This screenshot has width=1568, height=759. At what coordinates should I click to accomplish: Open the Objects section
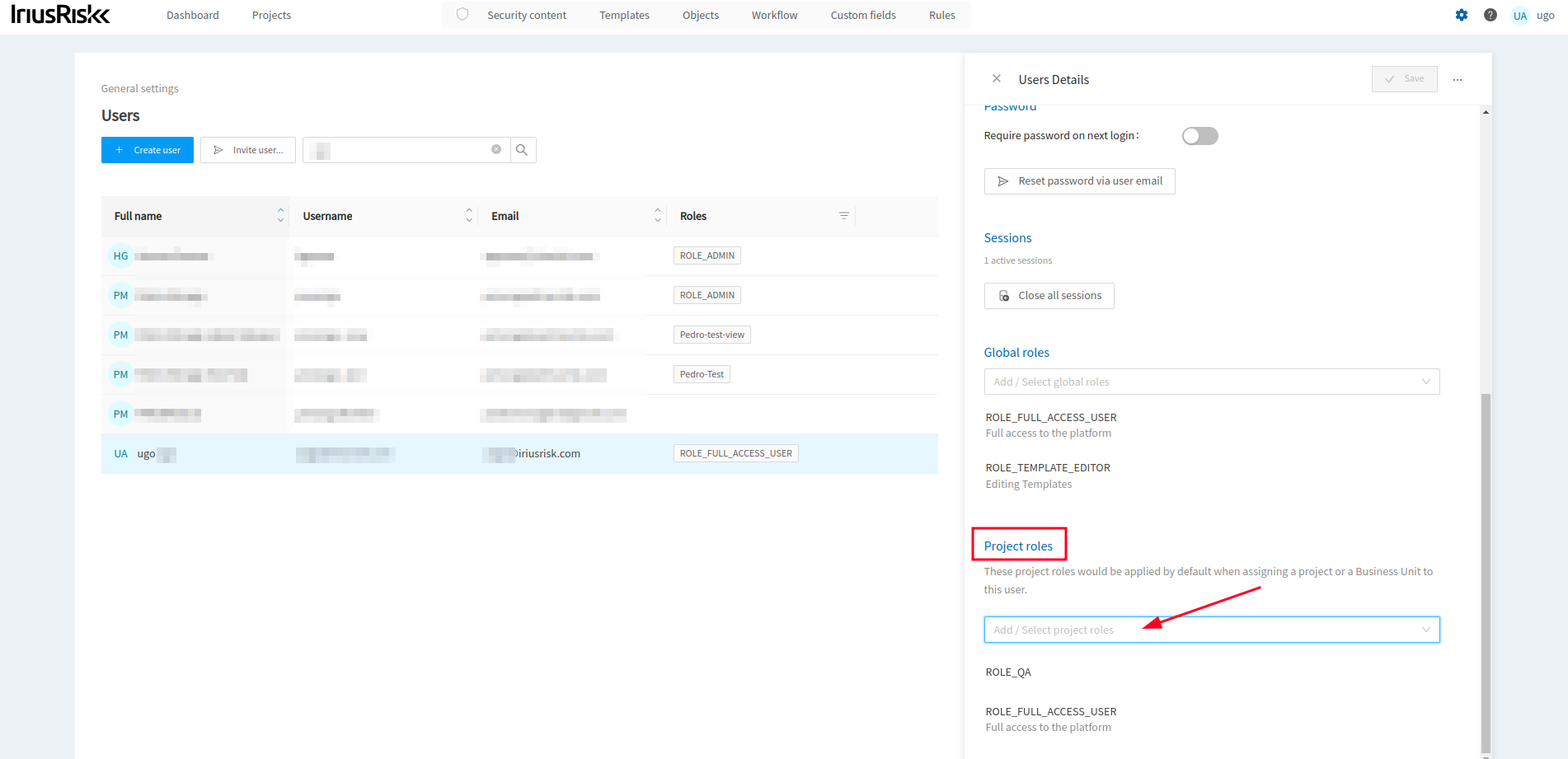point(701,15)
